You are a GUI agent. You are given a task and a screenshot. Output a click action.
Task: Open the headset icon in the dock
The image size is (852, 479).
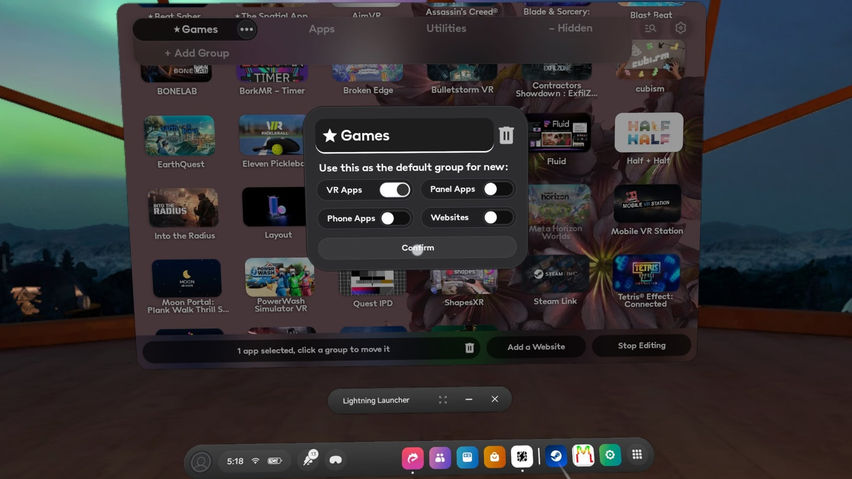[x=336, y=460]
